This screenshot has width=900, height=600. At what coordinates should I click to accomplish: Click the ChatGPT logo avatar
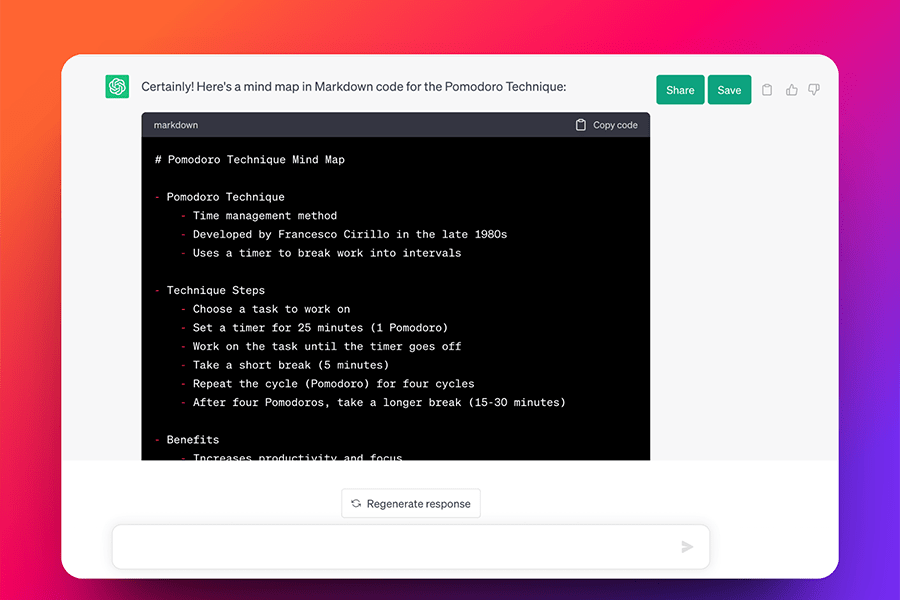pos(117,87)
